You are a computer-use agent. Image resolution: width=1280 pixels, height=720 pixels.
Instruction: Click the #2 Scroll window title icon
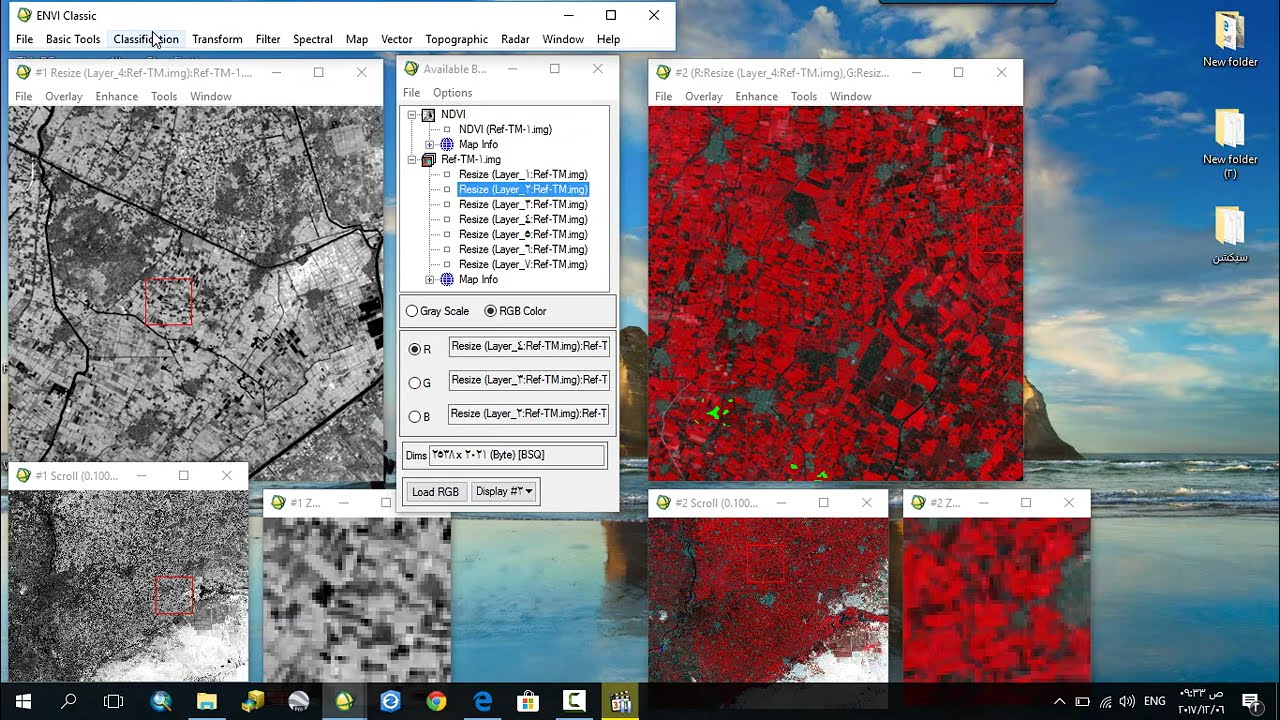point(663,503)
